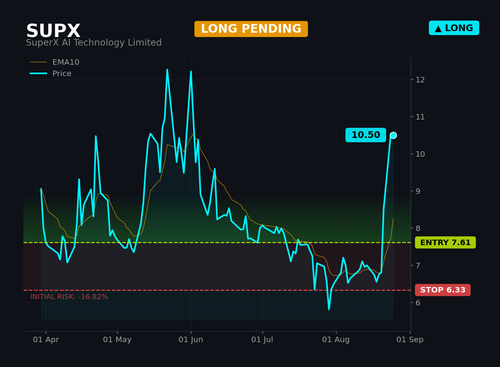Click the 9 price axis tick

418,191
